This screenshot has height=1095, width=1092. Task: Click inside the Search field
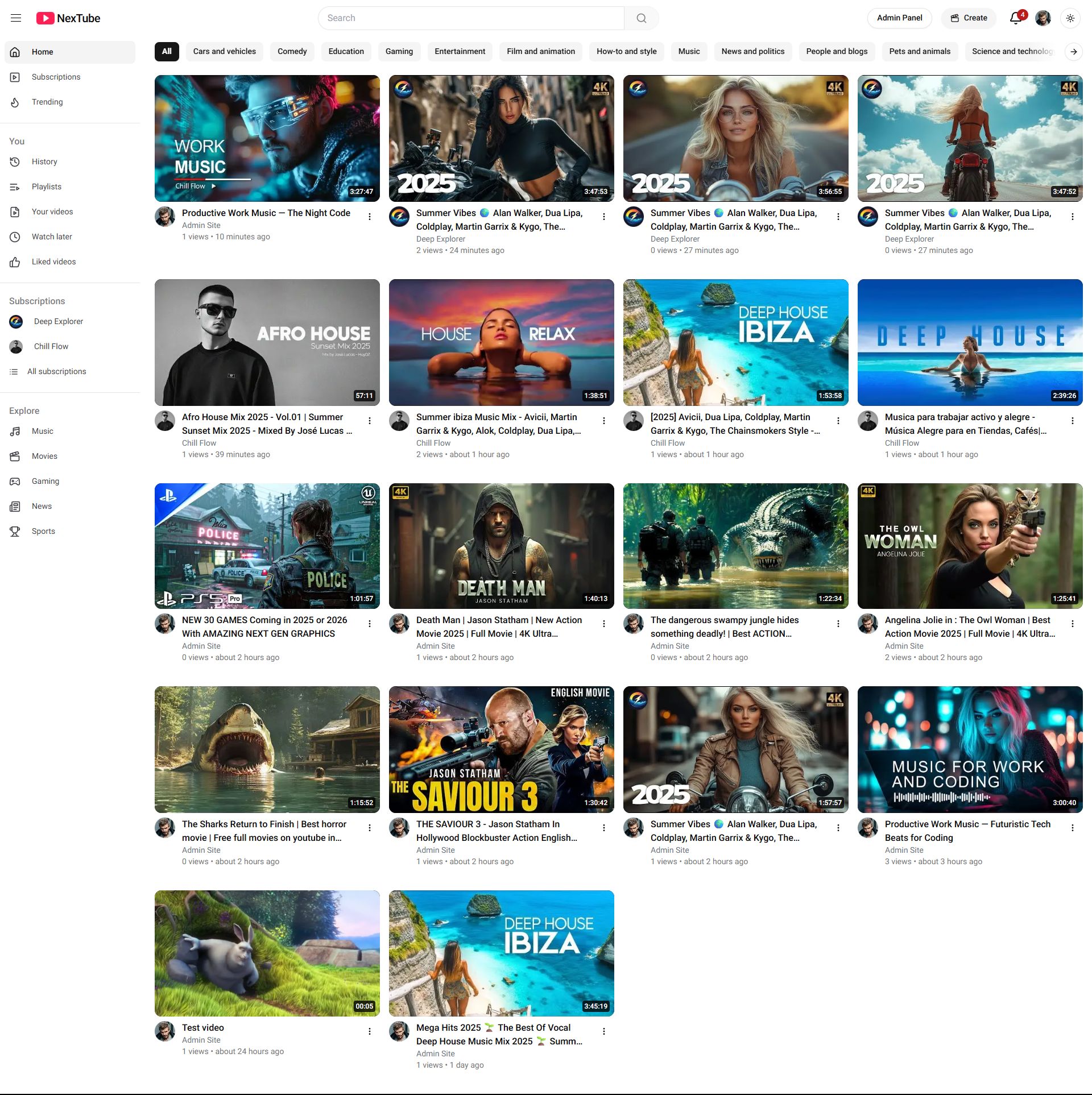(x=471, y=18)
